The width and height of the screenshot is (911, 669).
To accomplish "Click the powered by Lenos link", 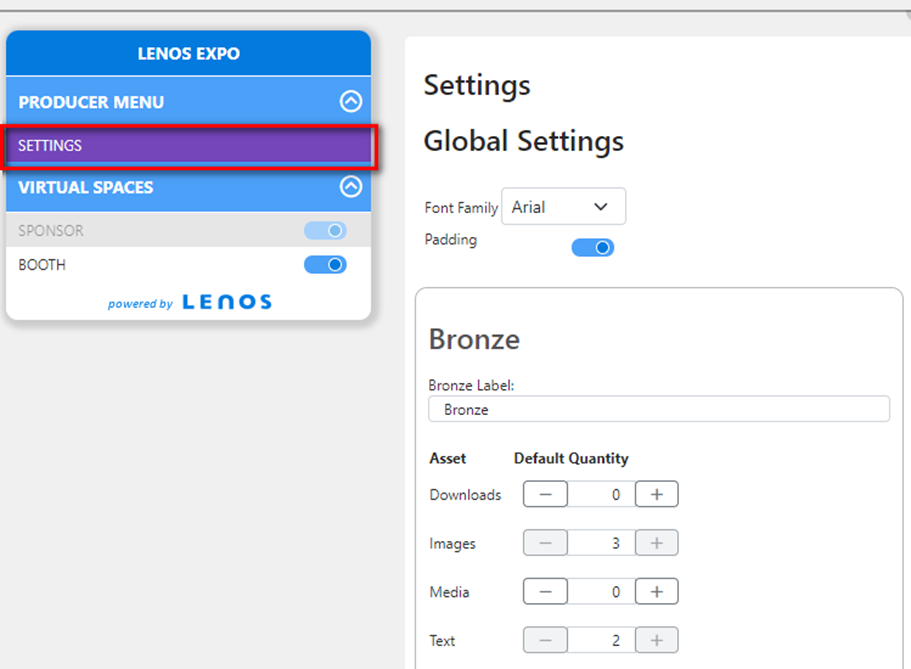I will point(189,302).
